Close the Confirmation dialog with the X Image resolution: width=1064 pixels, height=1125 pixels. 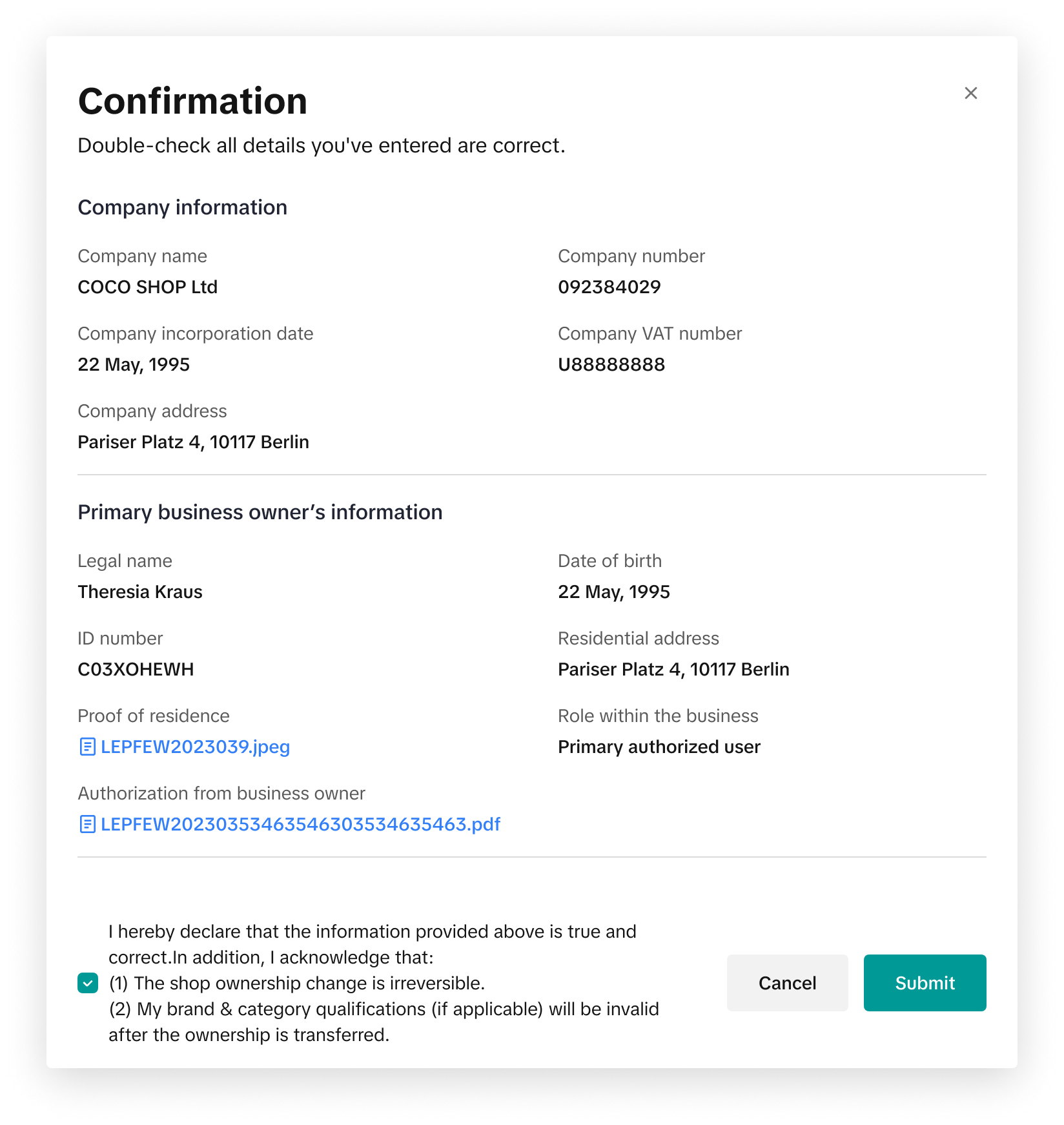(970, 93)
